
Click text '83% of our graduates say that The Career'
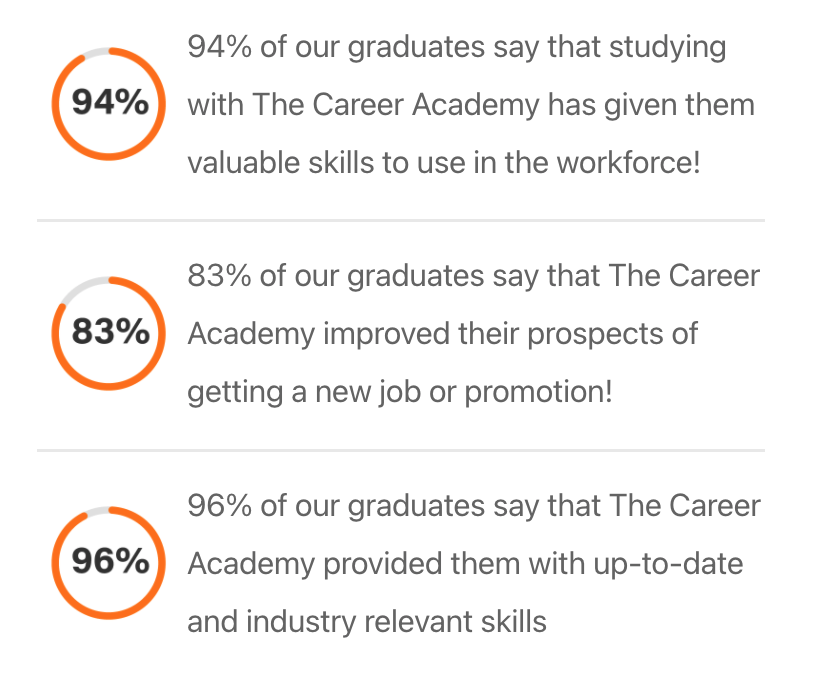(473, 276)
